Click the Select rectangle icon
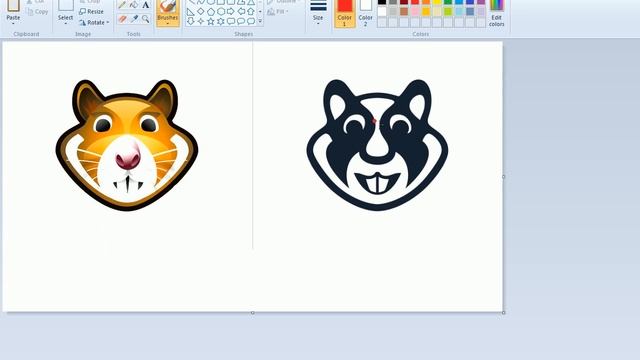Screen dimensions: 640x360 (65, 5)
